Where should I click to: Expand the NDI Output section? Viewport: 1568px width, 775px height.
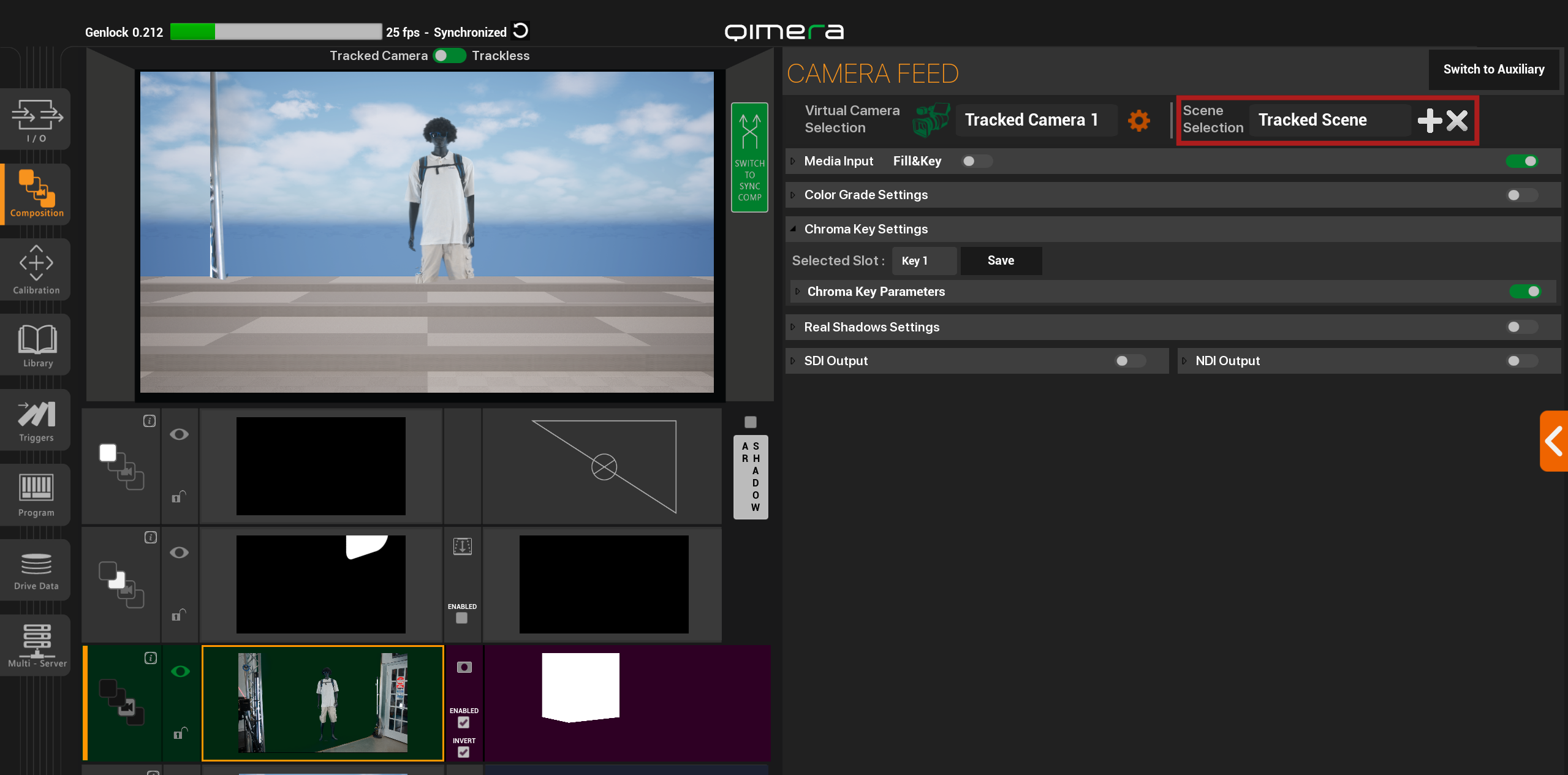pyautogui.click(x=1184, y=361)
